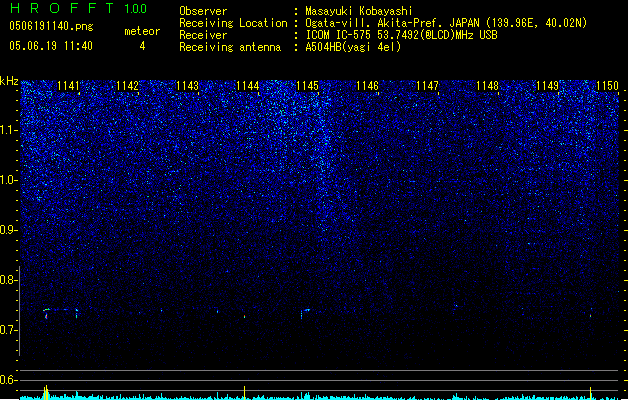
Task: Click the date 05.06.19 11:40
Action: click(x=51, y=46)
